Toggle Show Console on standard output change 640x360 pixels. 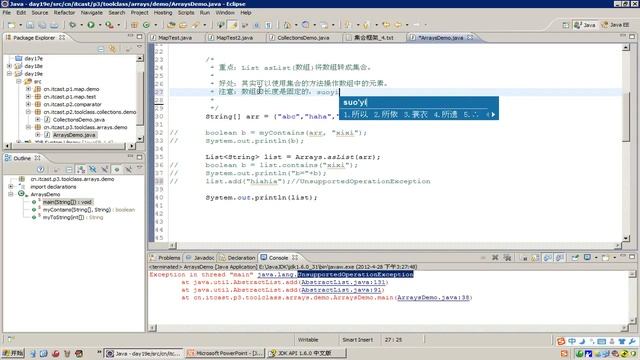(x=548, y=258)
